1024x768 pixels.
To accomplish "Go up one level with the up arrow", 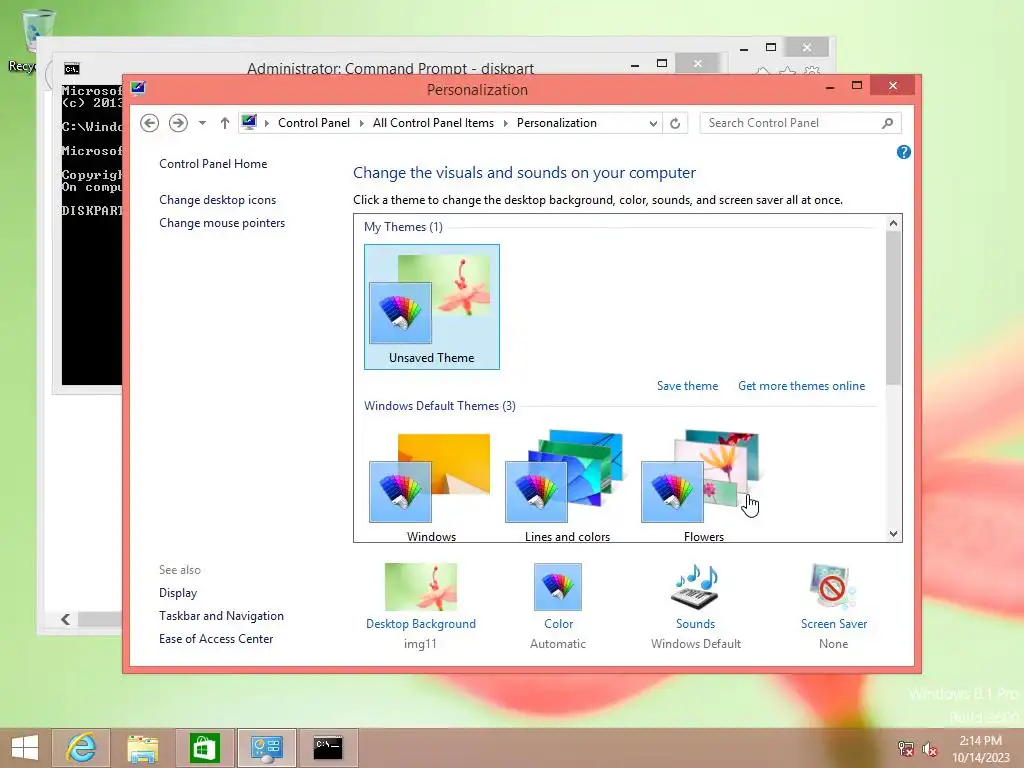I will coord(225,123).
